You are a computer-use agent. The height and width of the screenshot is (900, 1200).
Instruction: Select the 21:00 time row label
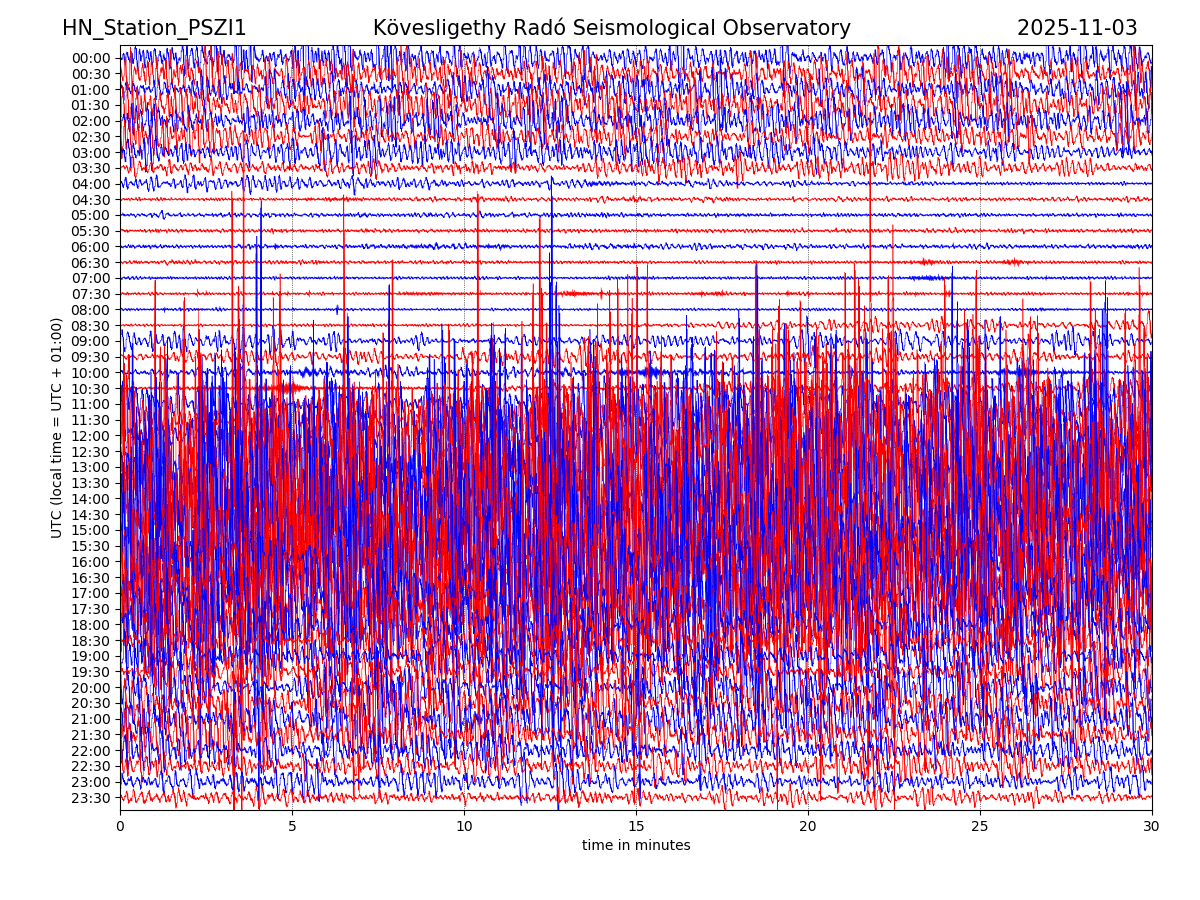91,719
